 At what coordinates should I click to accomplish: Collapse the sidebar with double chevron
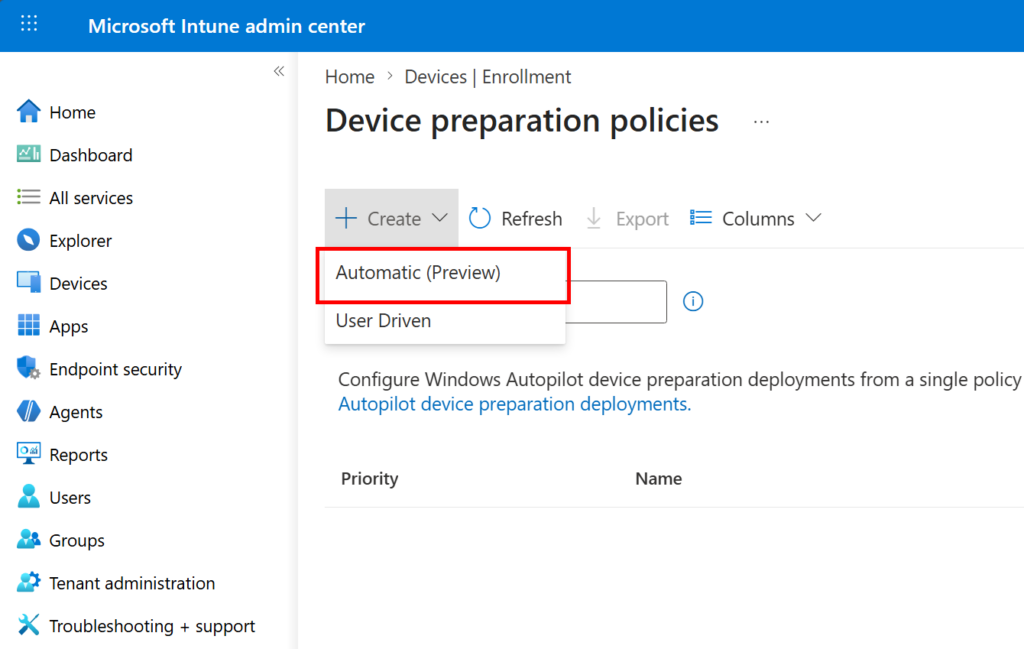pyautogui.click(x=279, y=71)
